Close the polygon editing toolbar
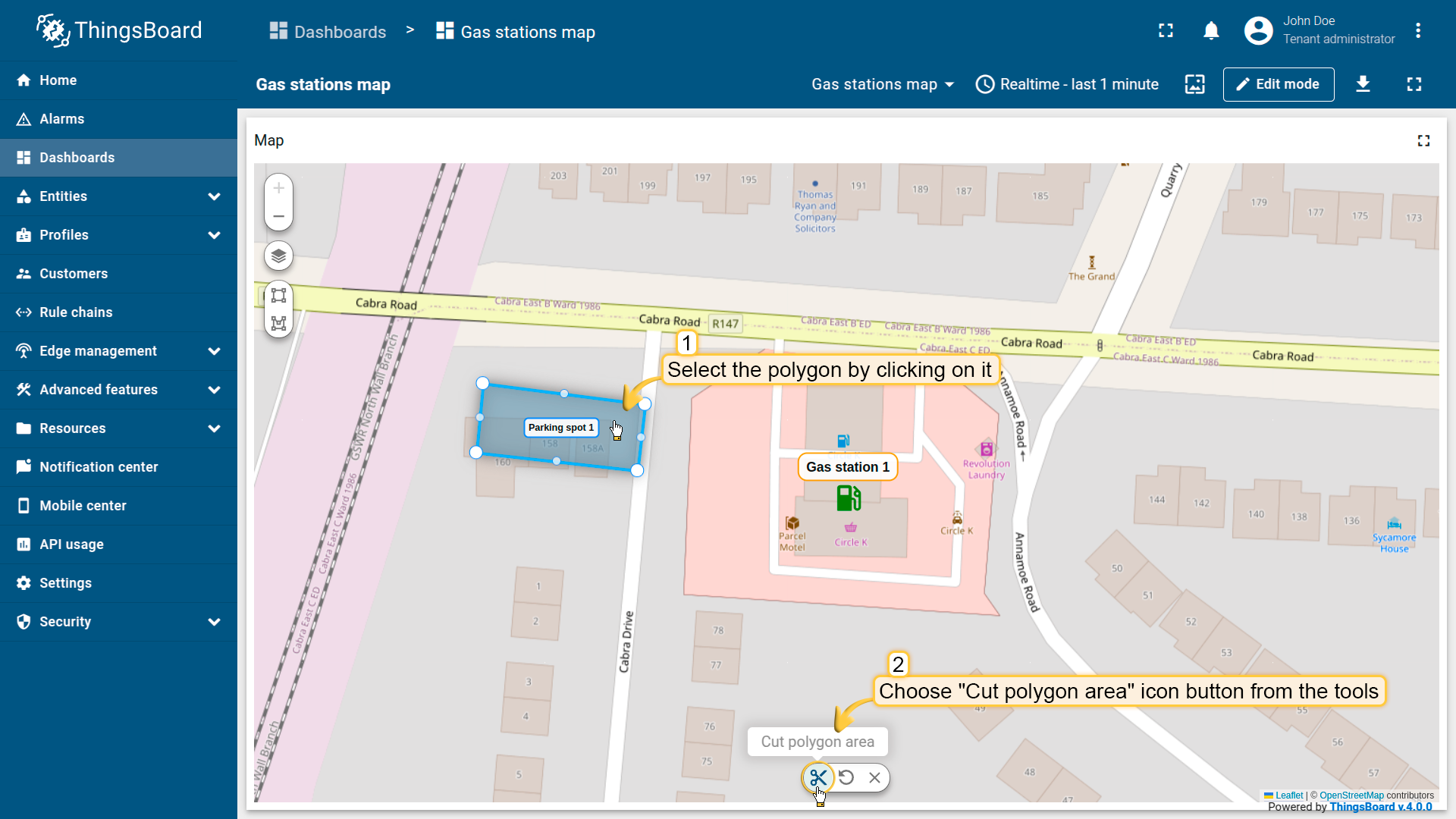1456x819 pixels. 874,777
